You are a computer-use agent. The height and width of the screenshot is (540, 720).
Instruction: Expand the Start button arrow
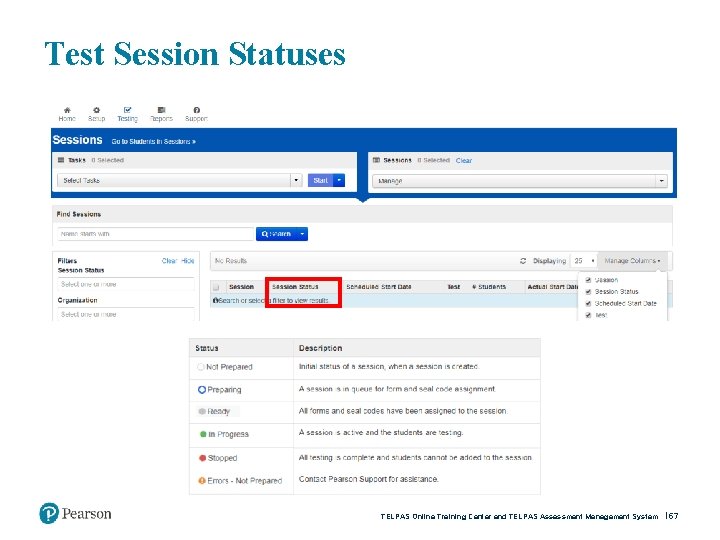click(x=339, y=180)
